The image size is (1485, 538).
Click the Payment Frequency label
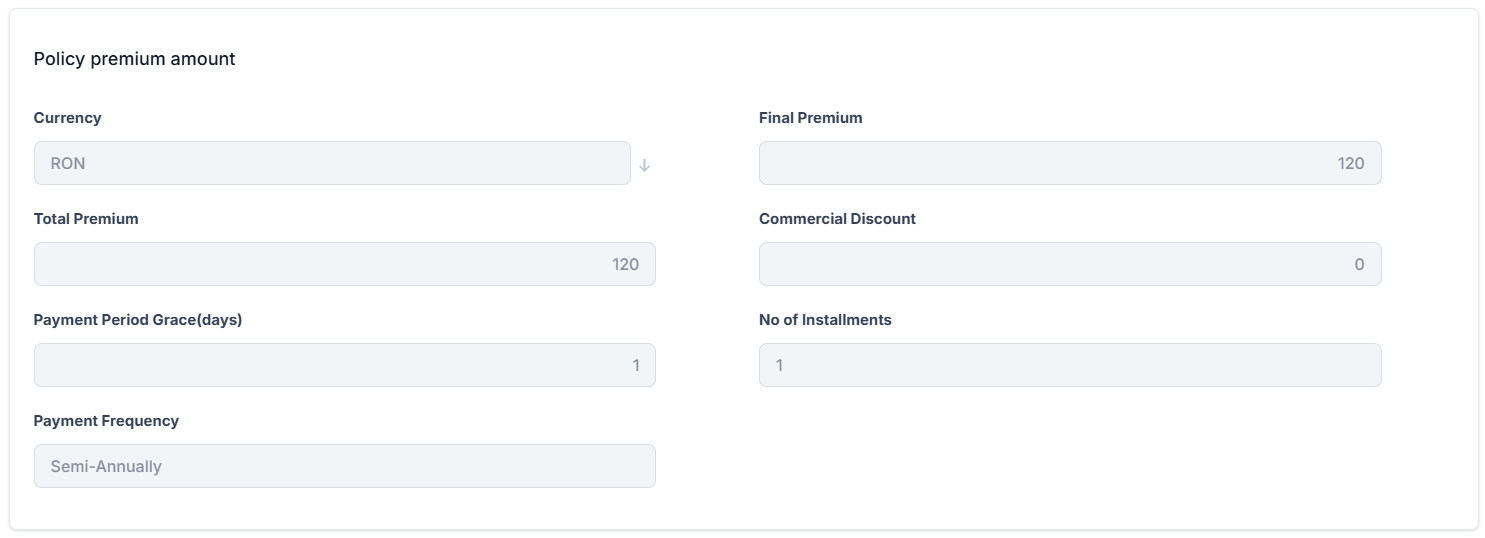point(106,421)
